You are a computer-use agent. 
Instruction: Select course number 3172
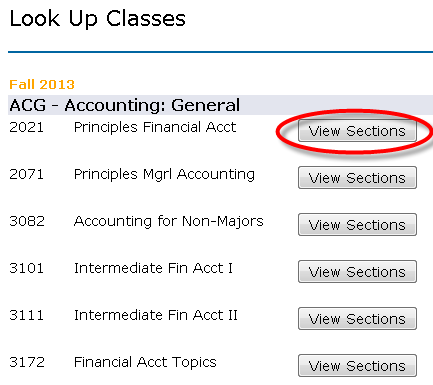pyautogui.click(x=27, y=362)
